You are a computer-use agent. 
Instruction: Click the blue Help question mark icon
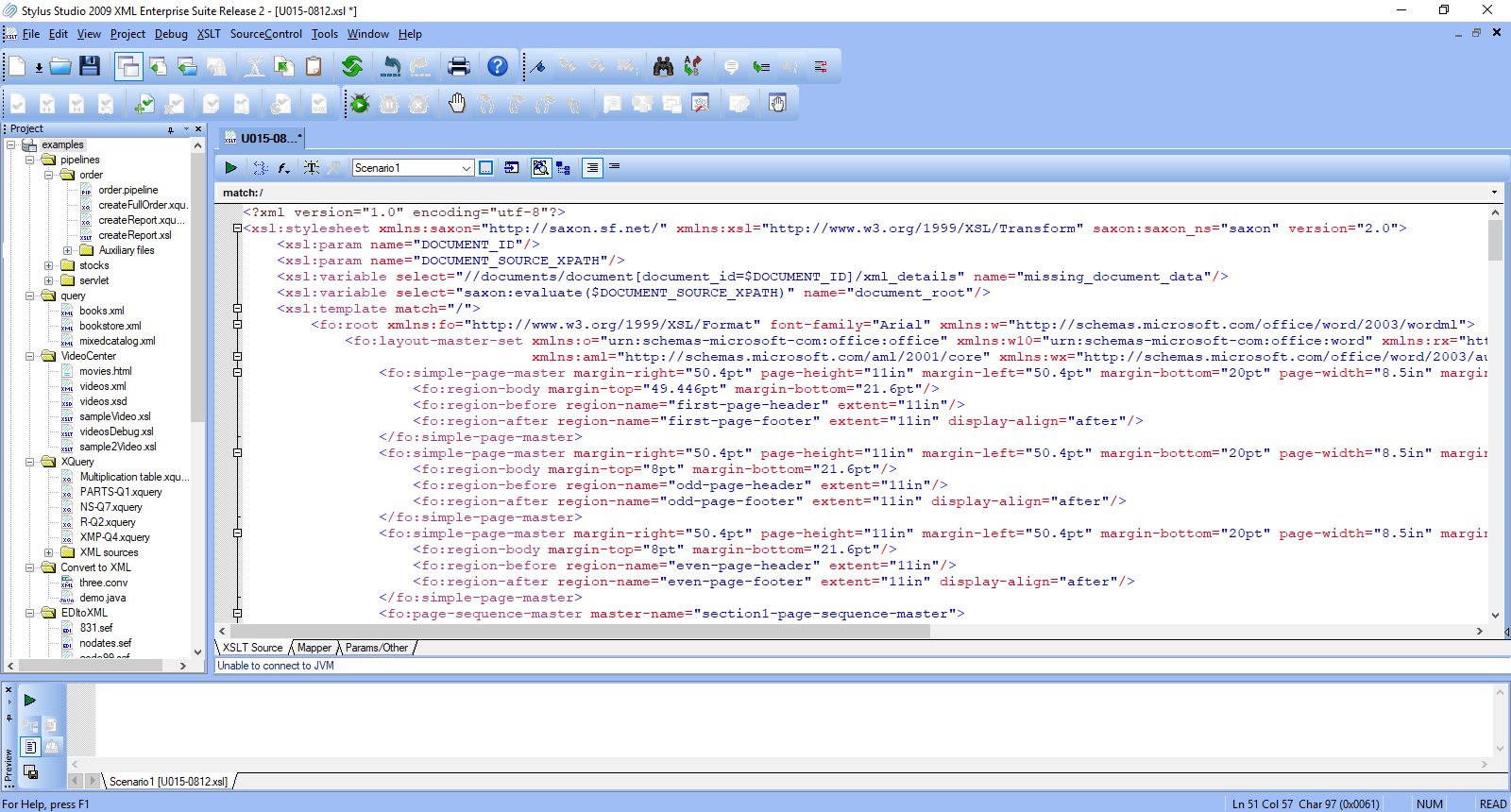(498, 66)
